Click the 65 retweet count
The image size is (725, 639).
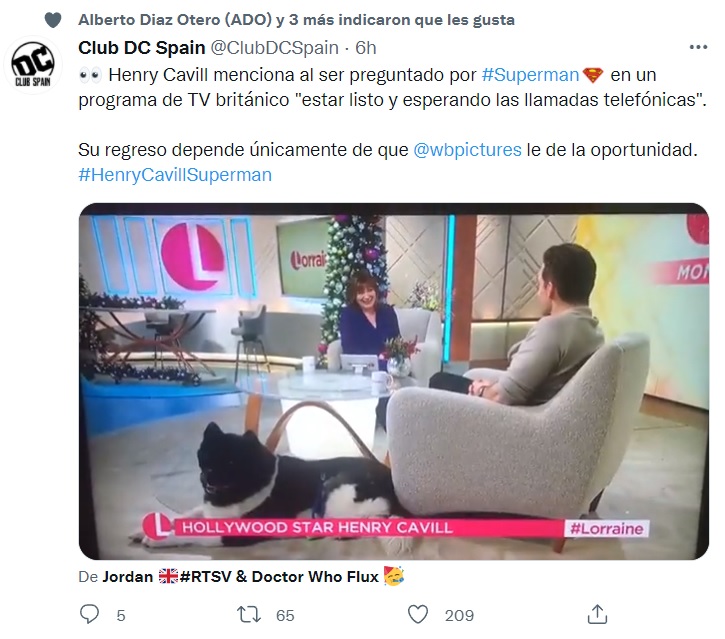click(x=285, y=615)
